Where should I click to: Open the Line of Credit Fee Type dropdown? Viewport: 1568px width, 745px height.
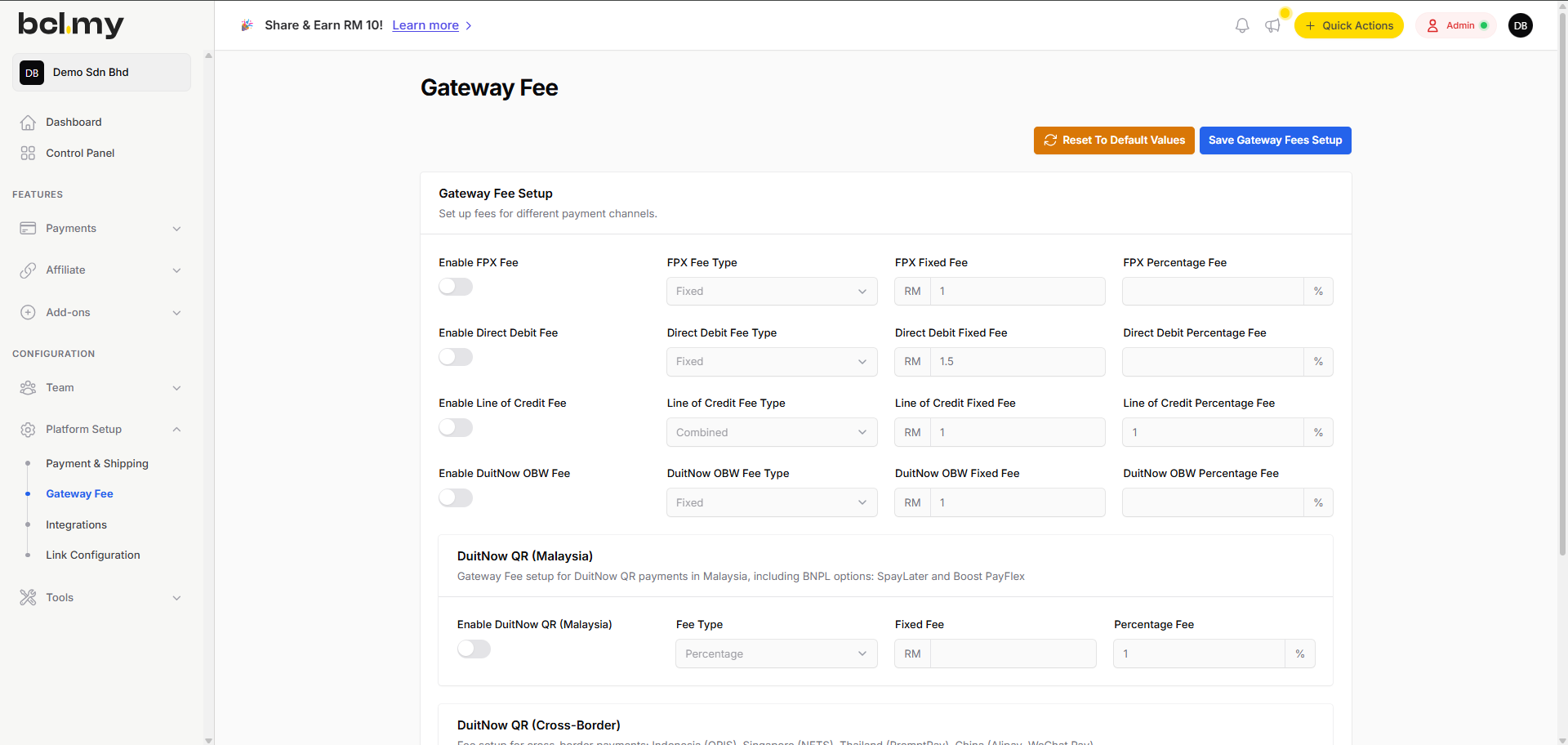pyautogui.click(x=772, y=432)
